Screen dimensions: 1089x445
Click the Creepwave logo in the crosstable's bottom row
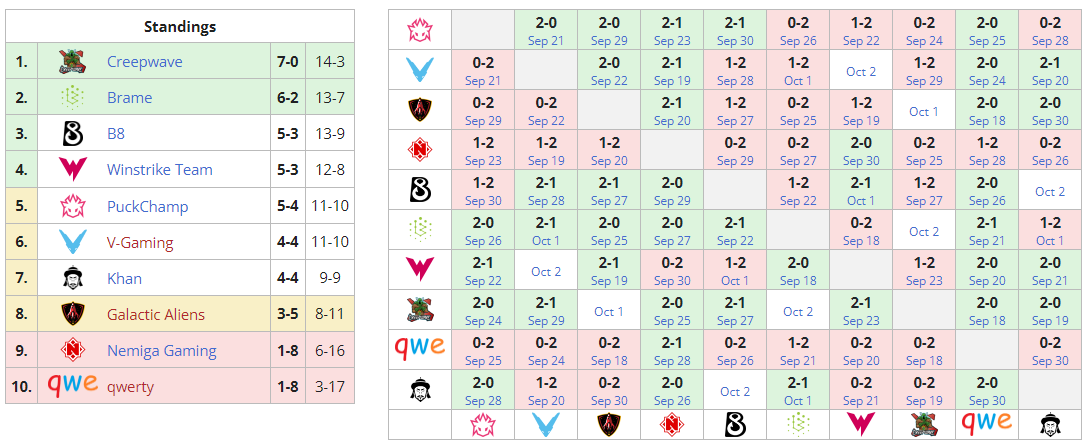924,424
